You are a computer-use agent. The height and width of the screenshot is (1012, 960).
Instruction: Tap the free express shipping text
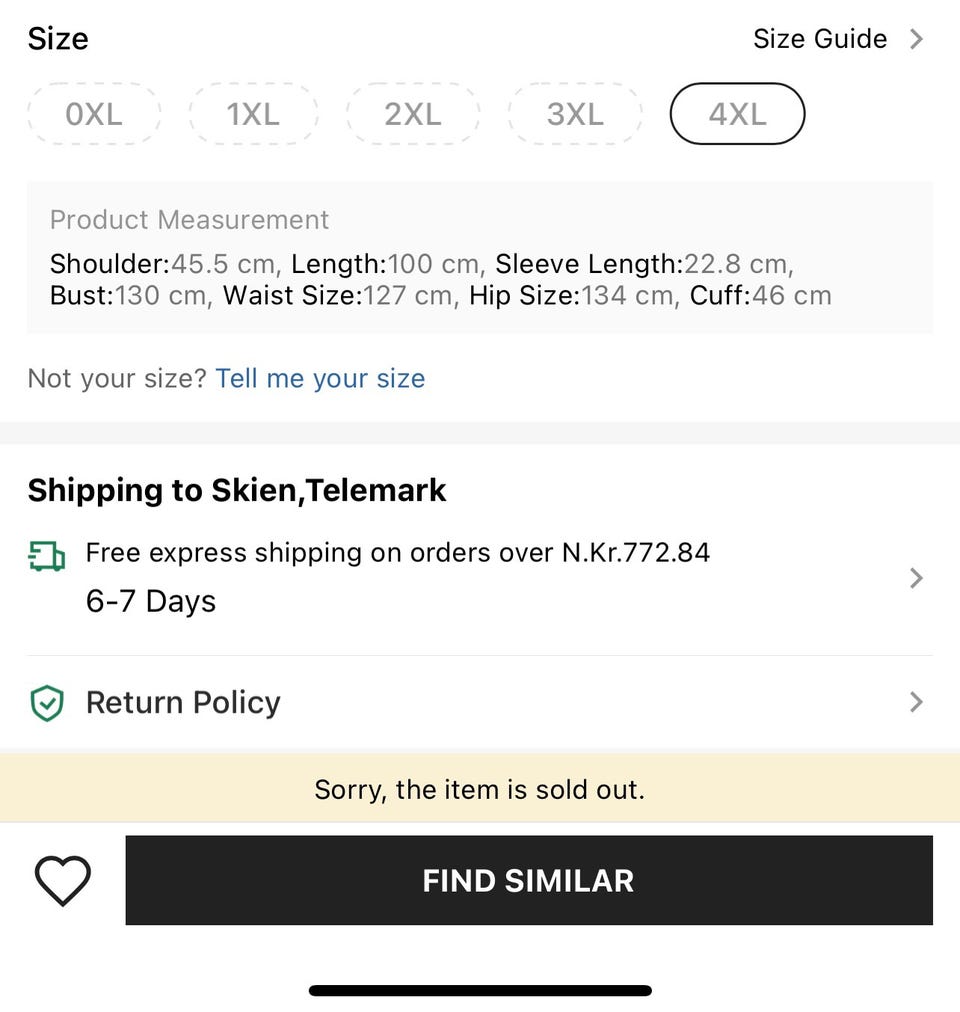398,552
